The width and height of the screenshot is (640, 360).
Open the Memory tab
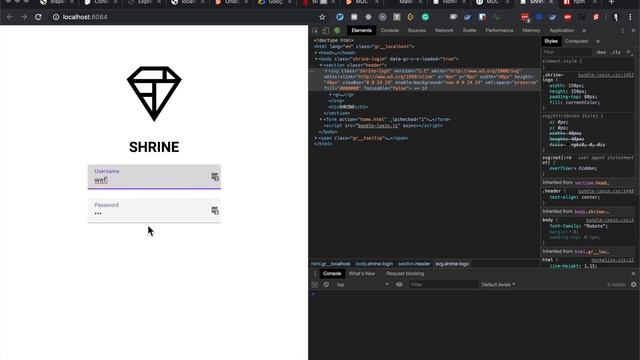(531, 31)
